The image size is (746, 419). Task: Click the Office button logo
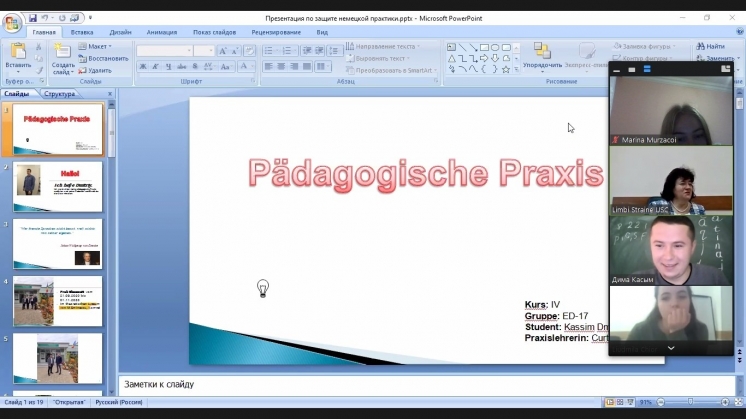12,22
